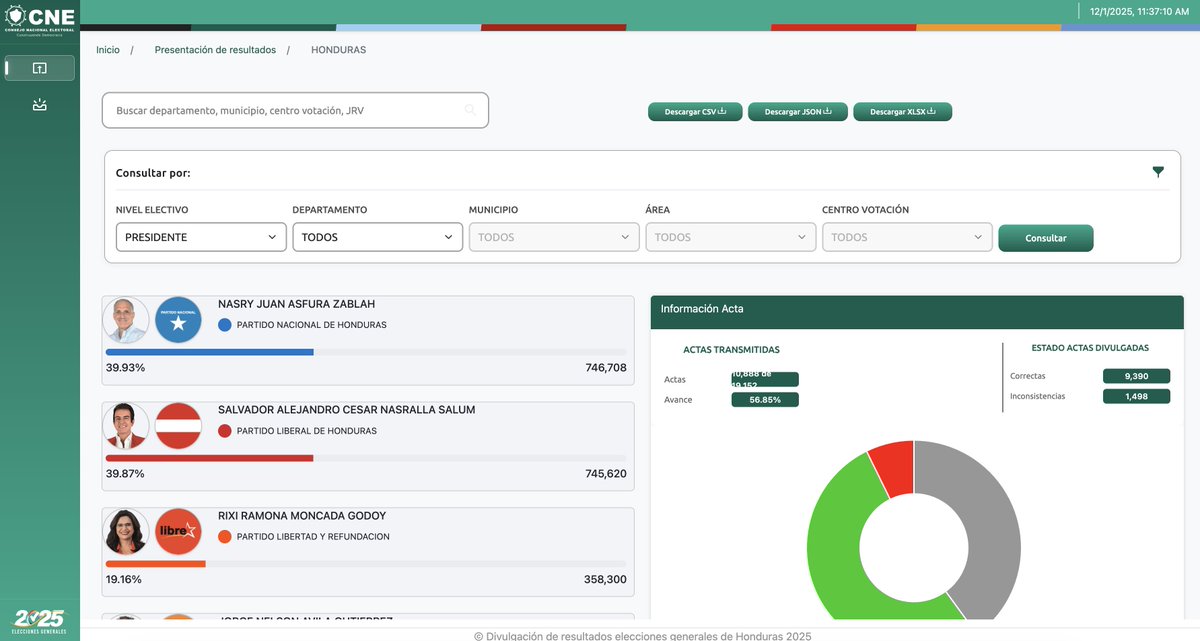Click Correctas 9,390 badge
Screen dimensions: 1200x641
[x=1136, y=376]
